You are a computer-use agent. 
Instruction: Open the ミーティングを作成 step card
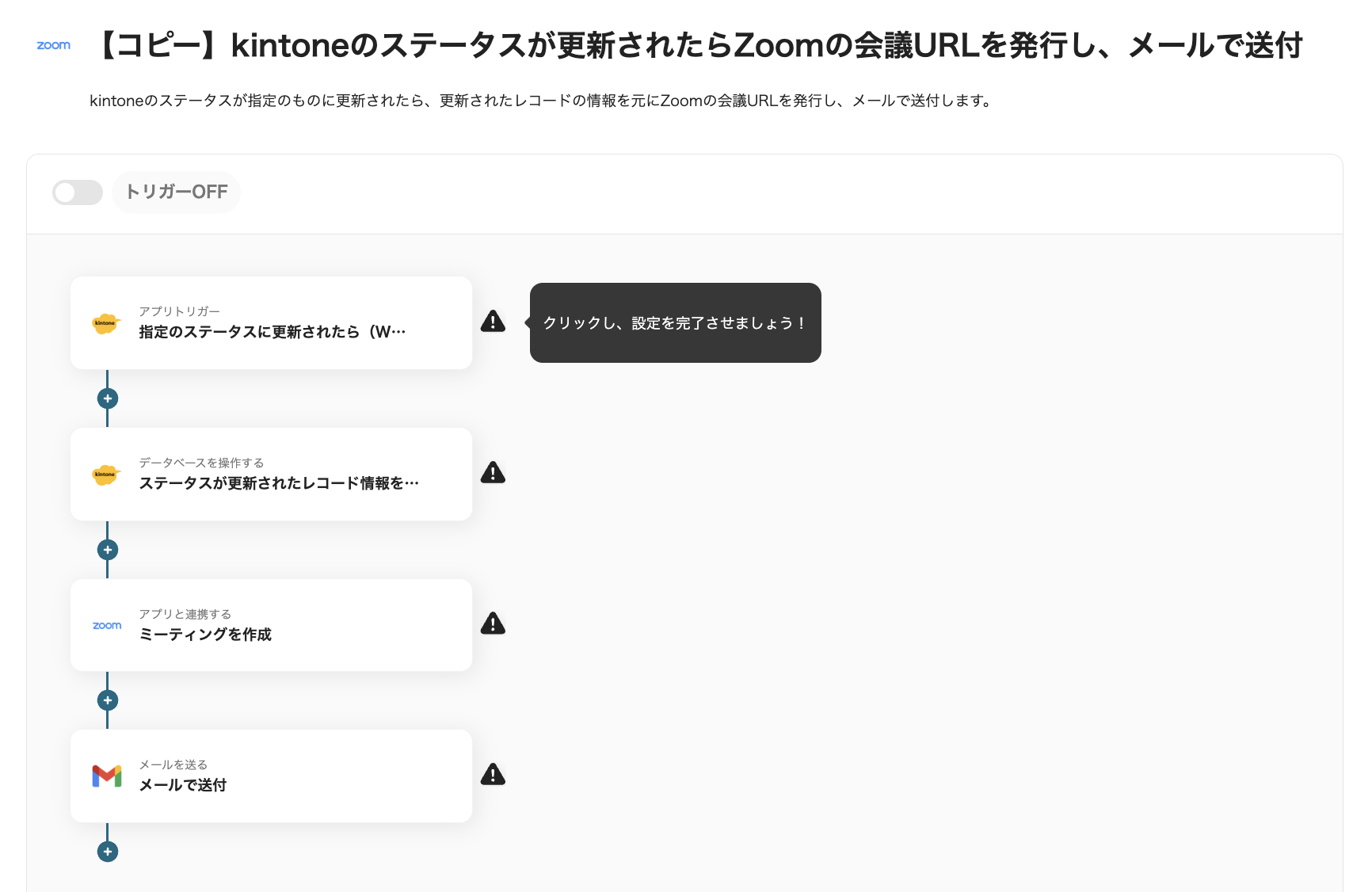272,626
